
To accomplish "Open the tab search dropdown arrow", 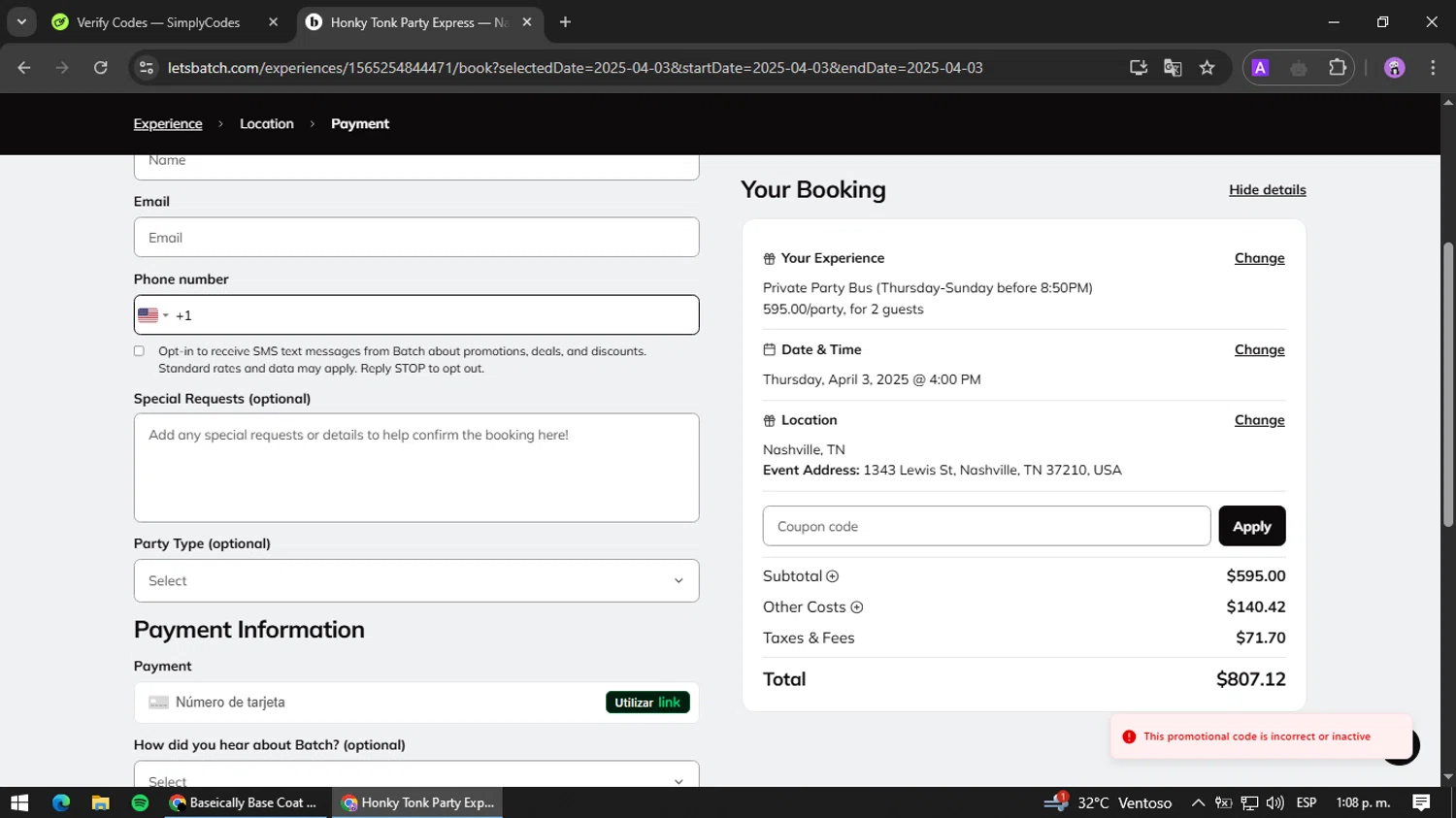I will 20,22.
